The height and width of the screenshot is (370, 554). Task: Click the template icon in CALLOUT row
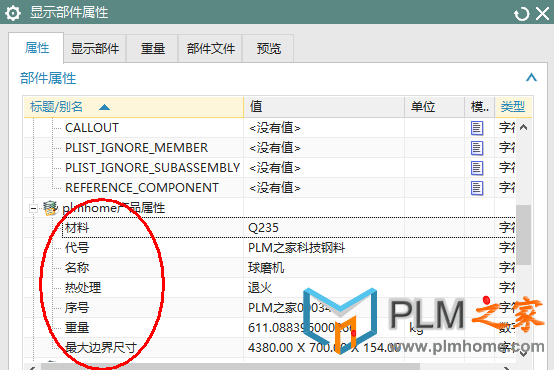pos(477,128)
